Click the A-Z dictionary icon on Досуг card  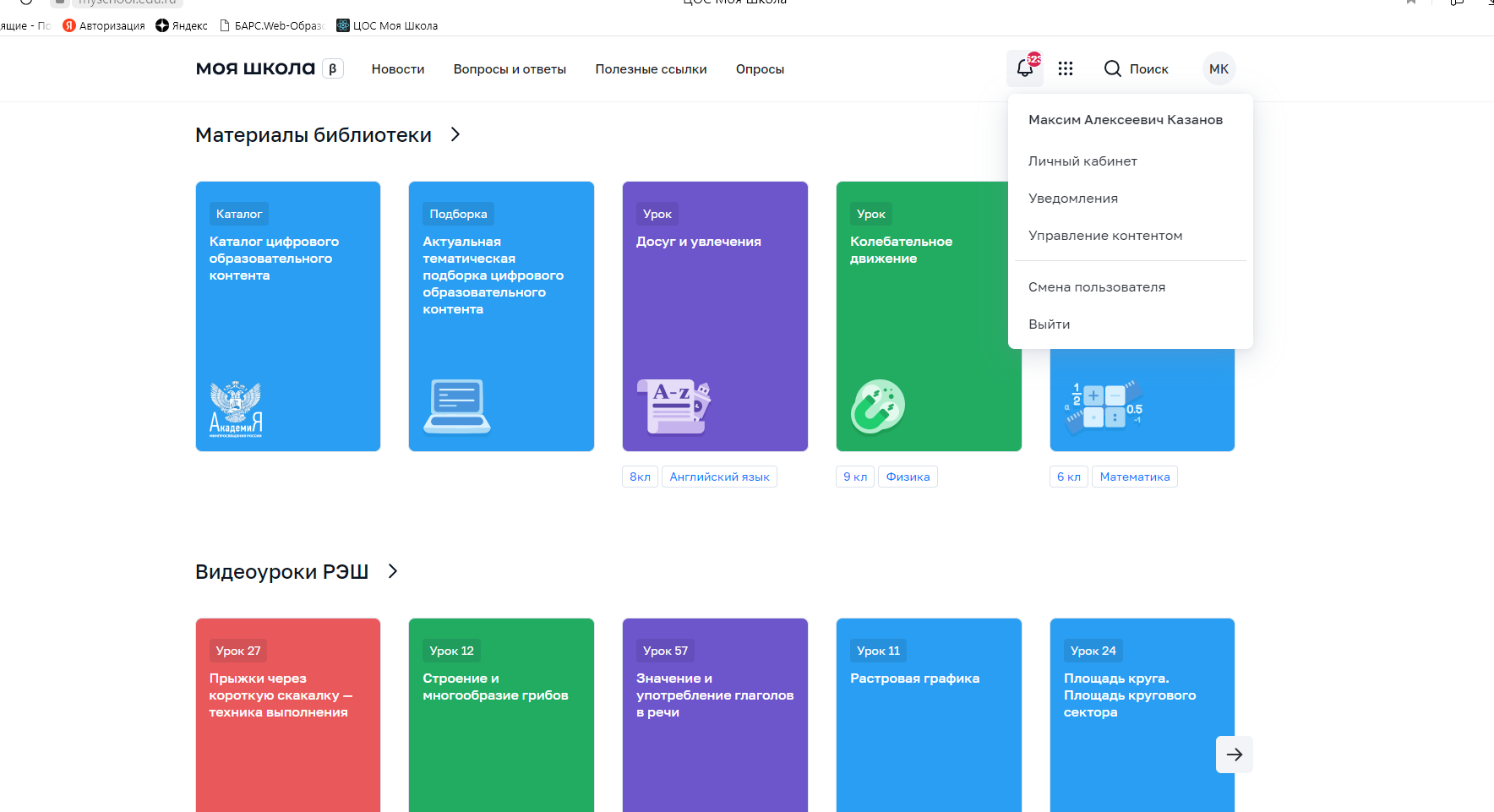click(673, 406)
